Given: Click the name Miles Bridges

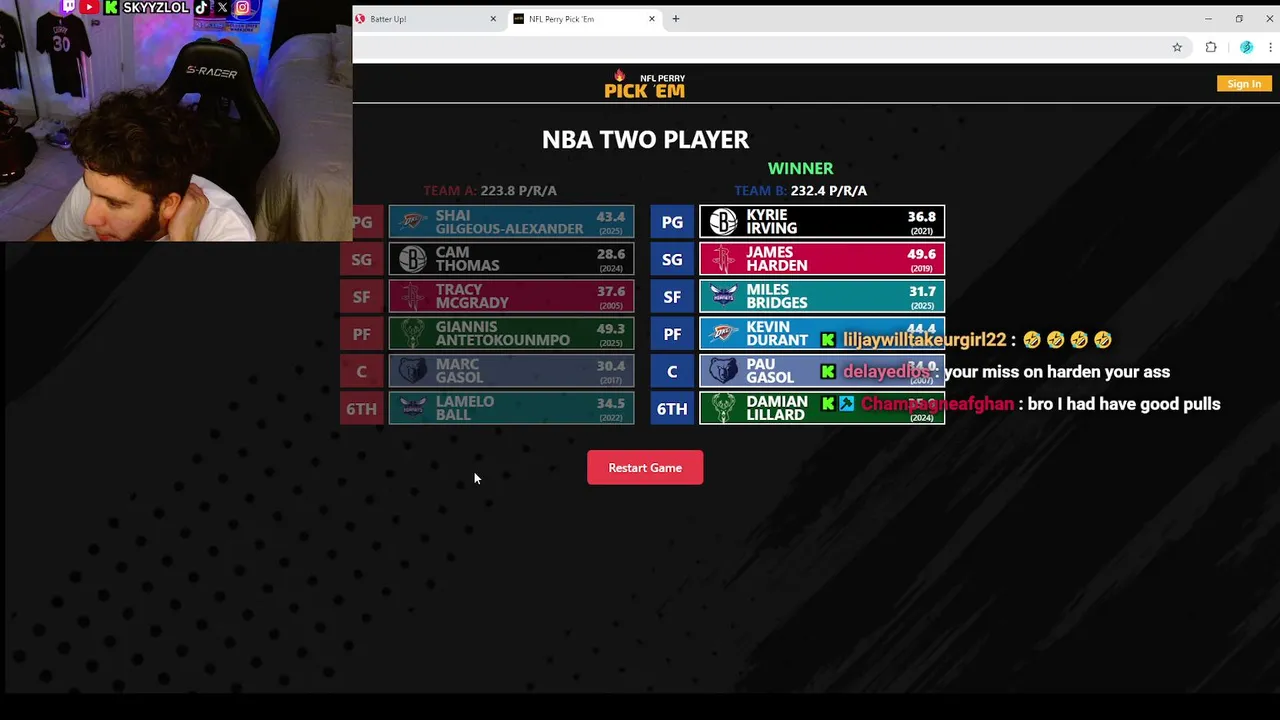Looking at the screenshot, I should (776, 296).
